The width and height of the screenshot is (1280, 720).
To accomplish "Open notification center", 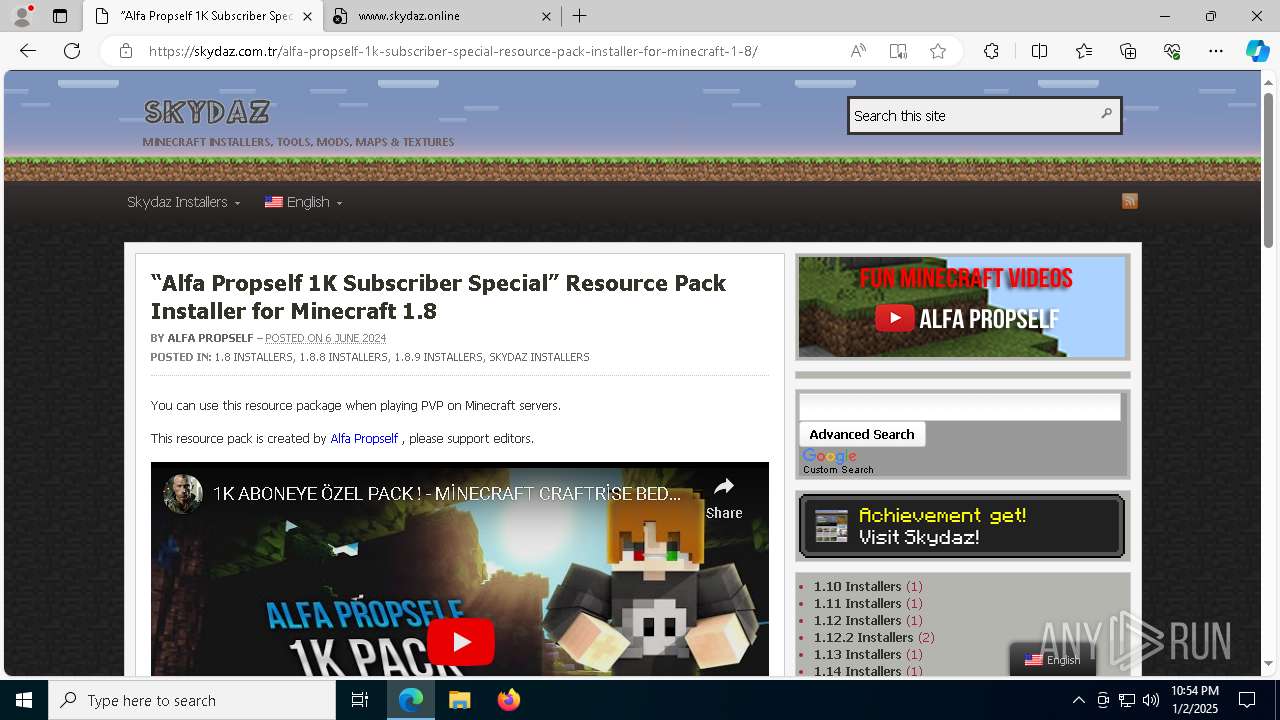I will click(1247, 700).
